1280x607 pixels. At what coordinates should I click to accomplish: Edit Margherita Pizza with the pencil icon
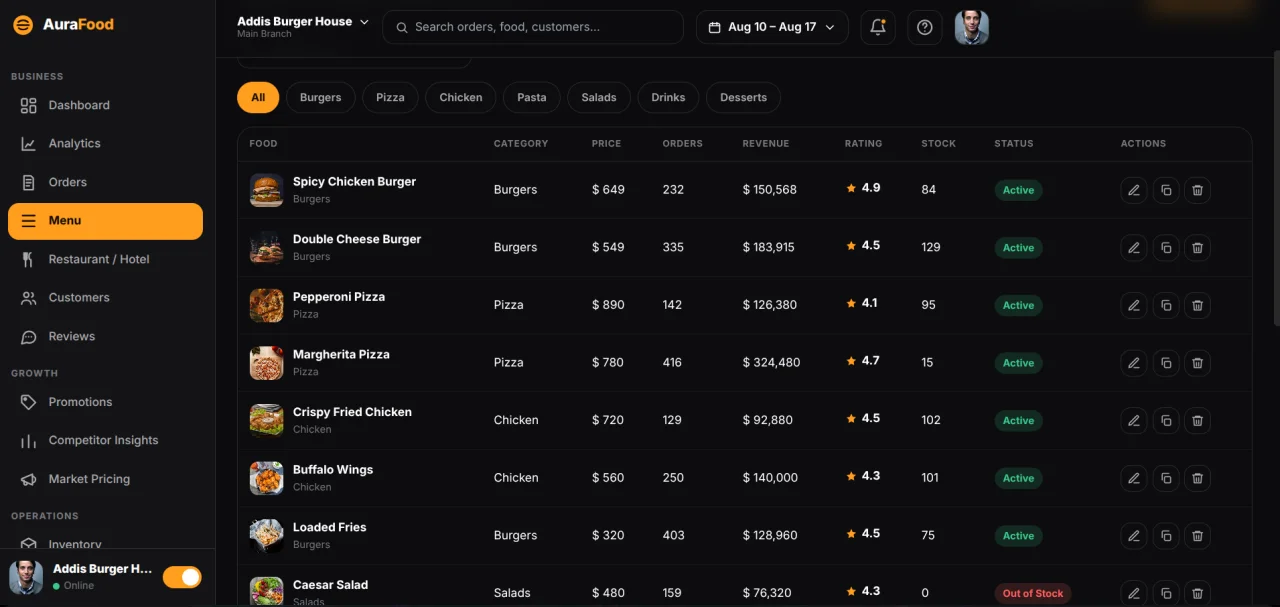[1134, 363]
